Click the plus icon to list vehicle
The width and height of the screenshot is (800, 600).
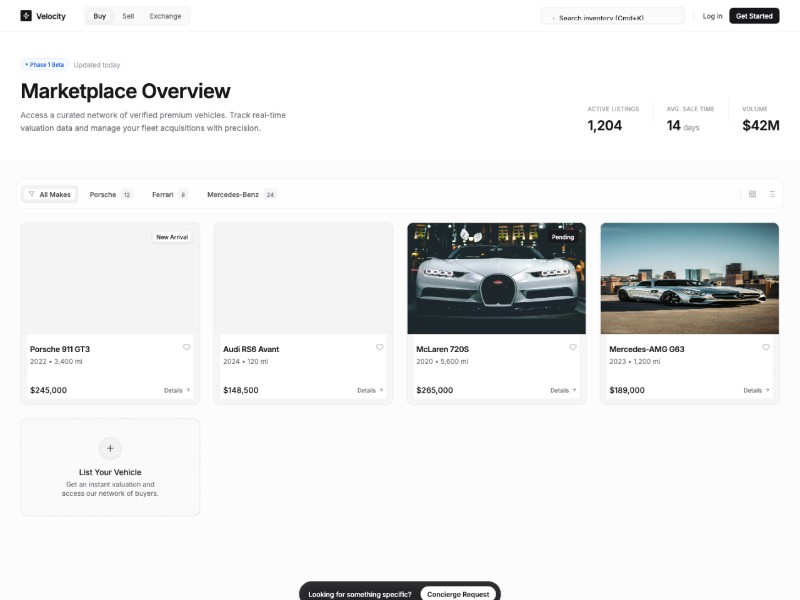(110, 448)
